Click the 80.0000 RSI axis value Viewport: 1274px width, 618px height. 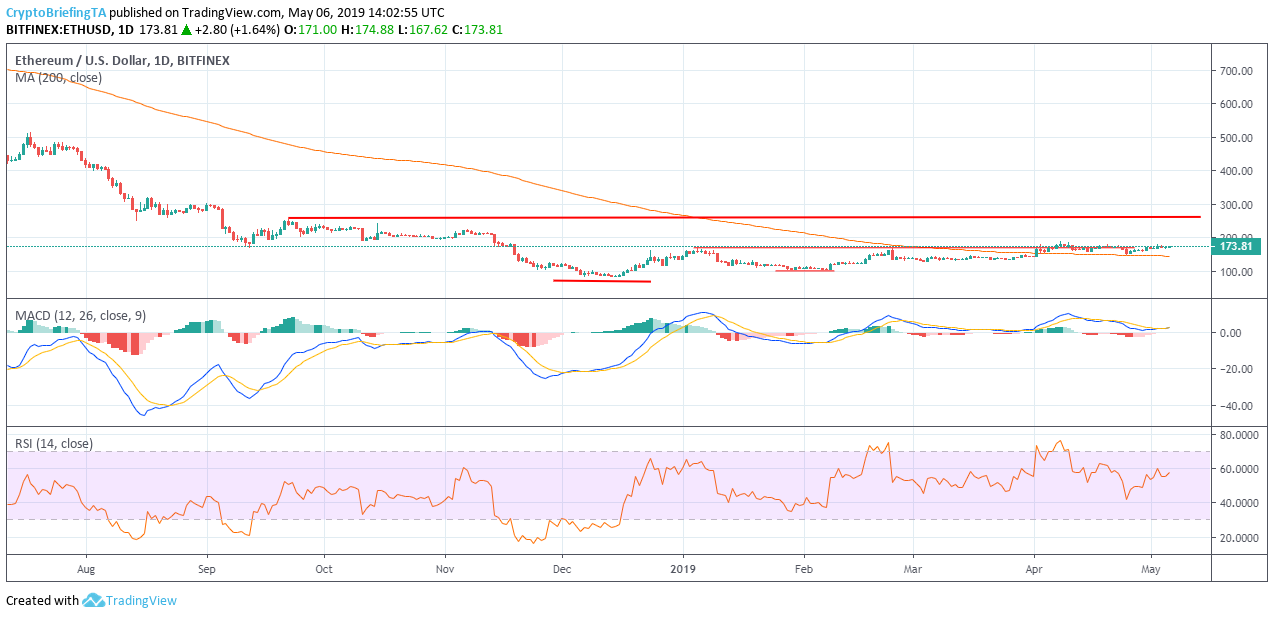coord(1237,435)
